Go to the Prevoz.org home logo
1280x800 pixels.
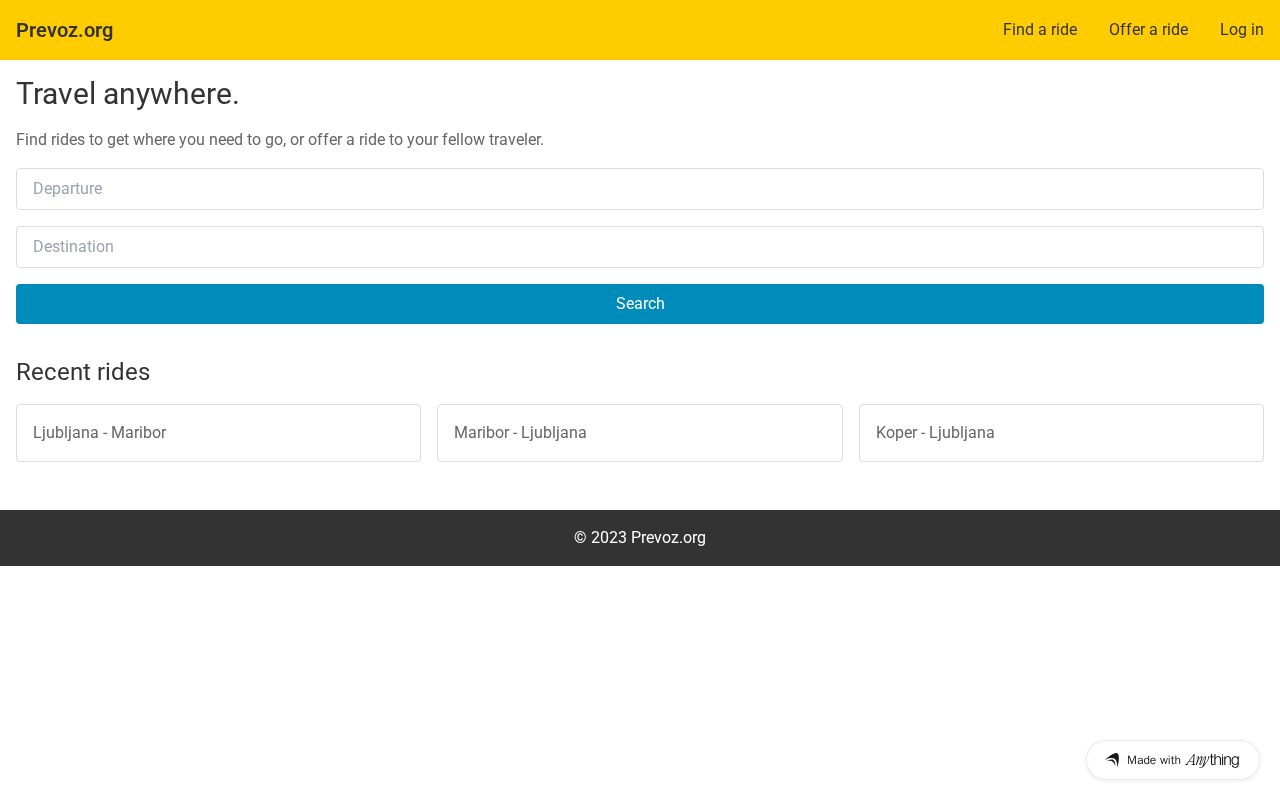[x=65, y=30]
